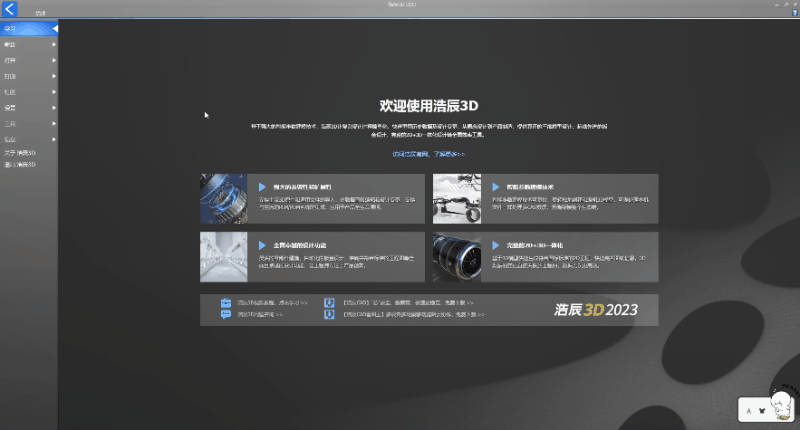
Task: Open the 浩辰3D视频教程 点击学习 link
Action: 272,302
